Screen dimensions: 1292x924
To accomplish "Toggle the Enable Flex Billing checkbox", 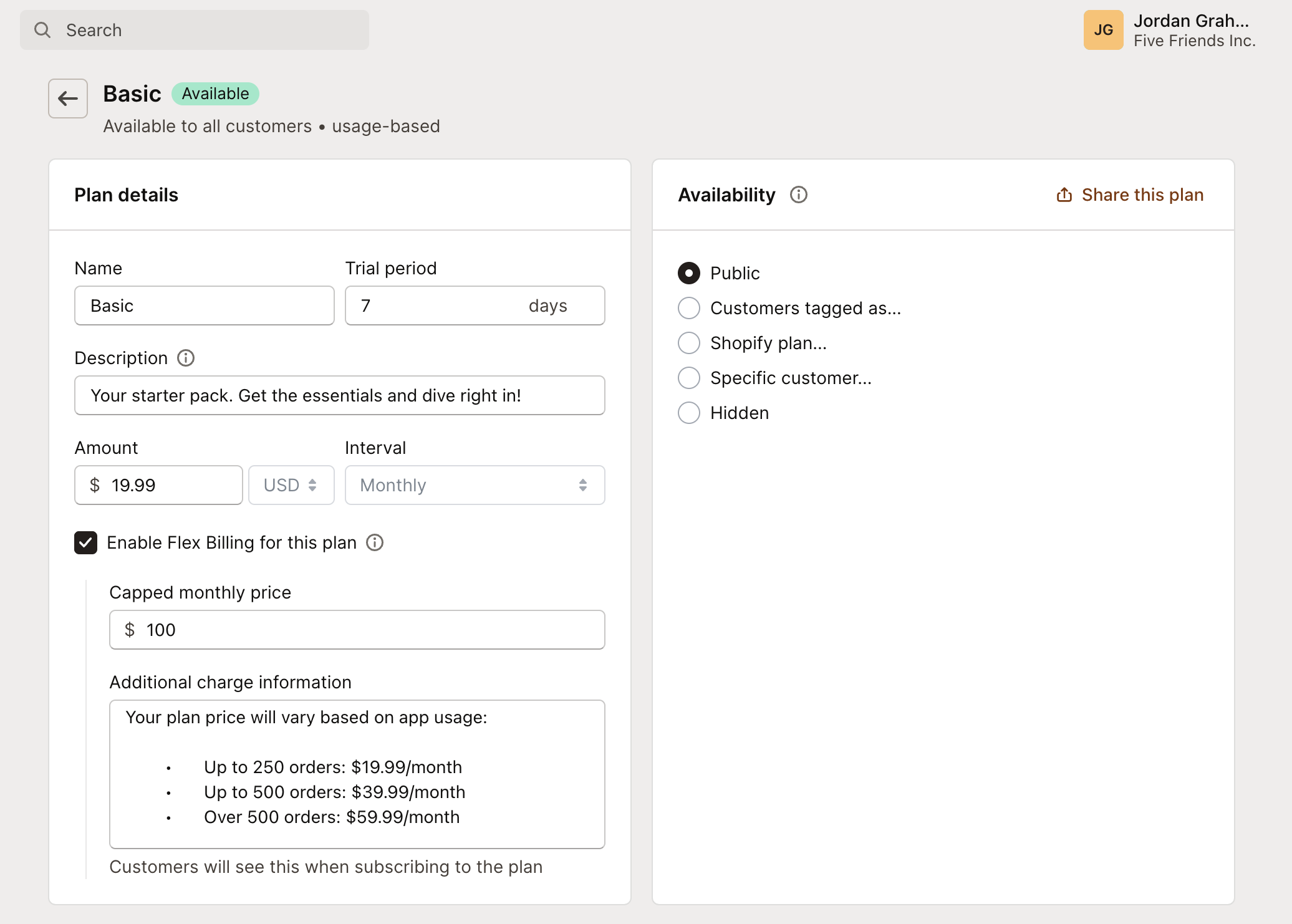I will pos(85,542).
